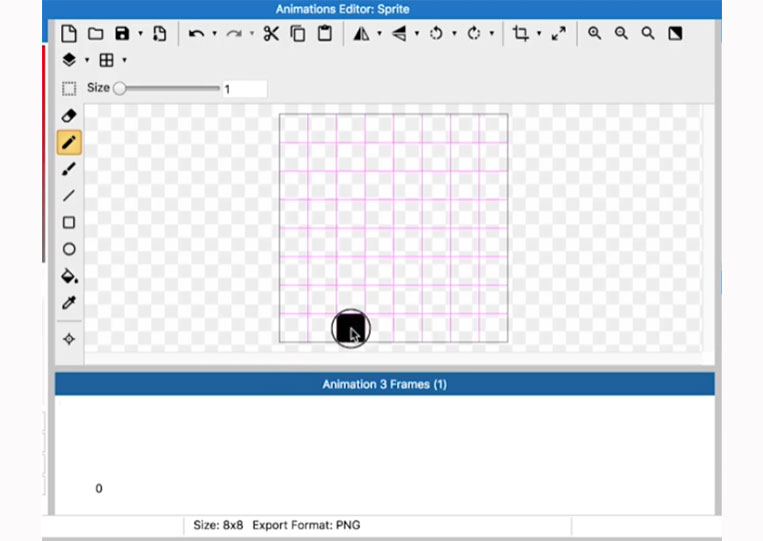Zoom in on the canvas

[x=594, y=33]
